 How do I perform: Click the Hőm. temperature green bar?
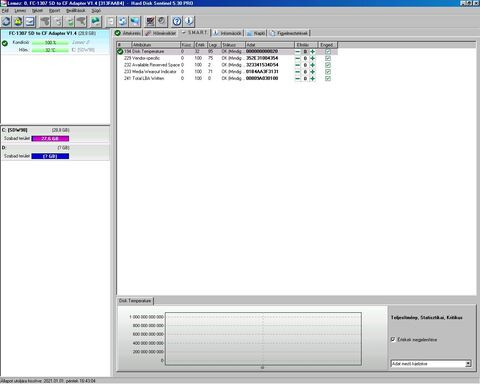(50, 50)
